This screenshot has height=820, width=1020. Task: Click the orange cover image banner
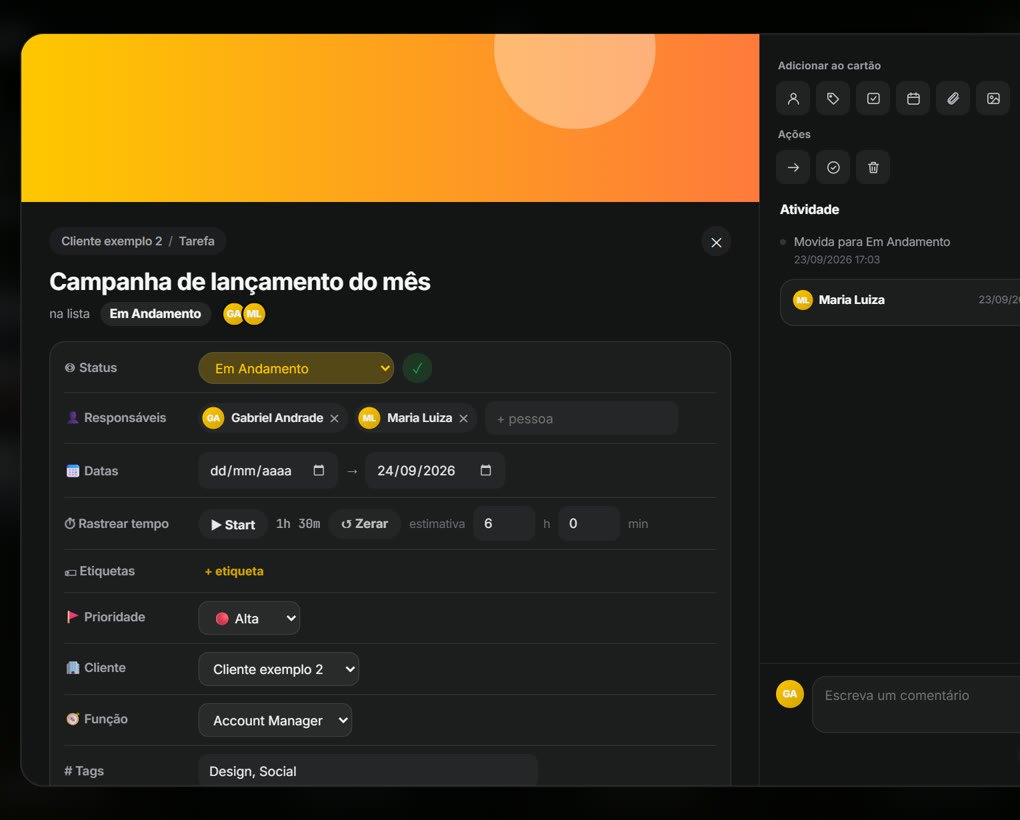click(x=390, y=118)
